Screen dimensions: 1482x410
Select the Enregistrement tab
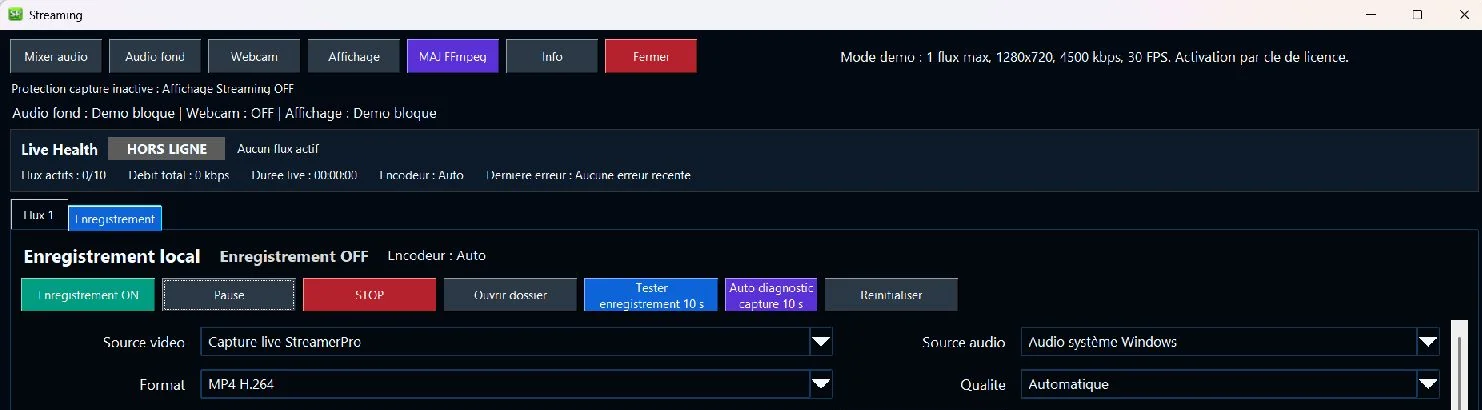tap(115, 218)
